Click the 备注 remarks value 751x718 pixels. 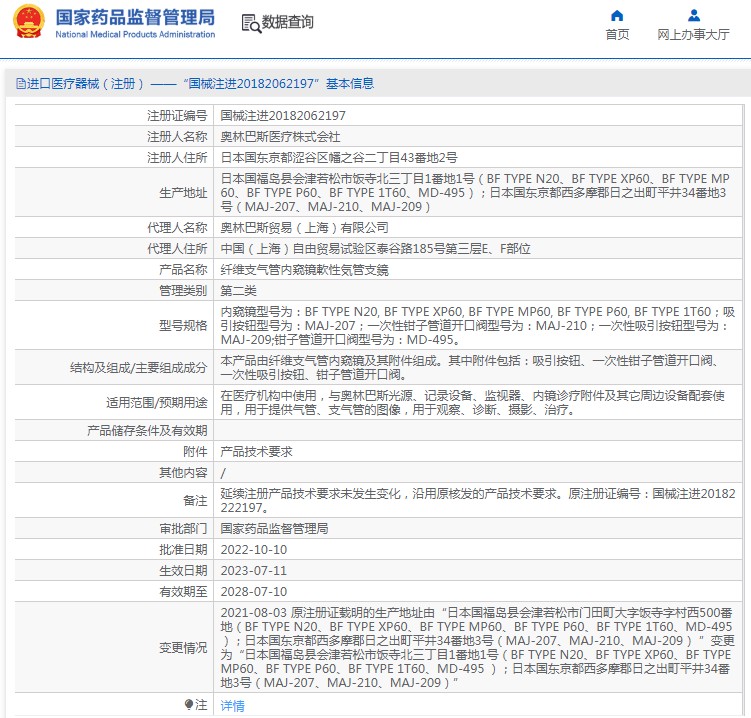[x=477, y=501]
